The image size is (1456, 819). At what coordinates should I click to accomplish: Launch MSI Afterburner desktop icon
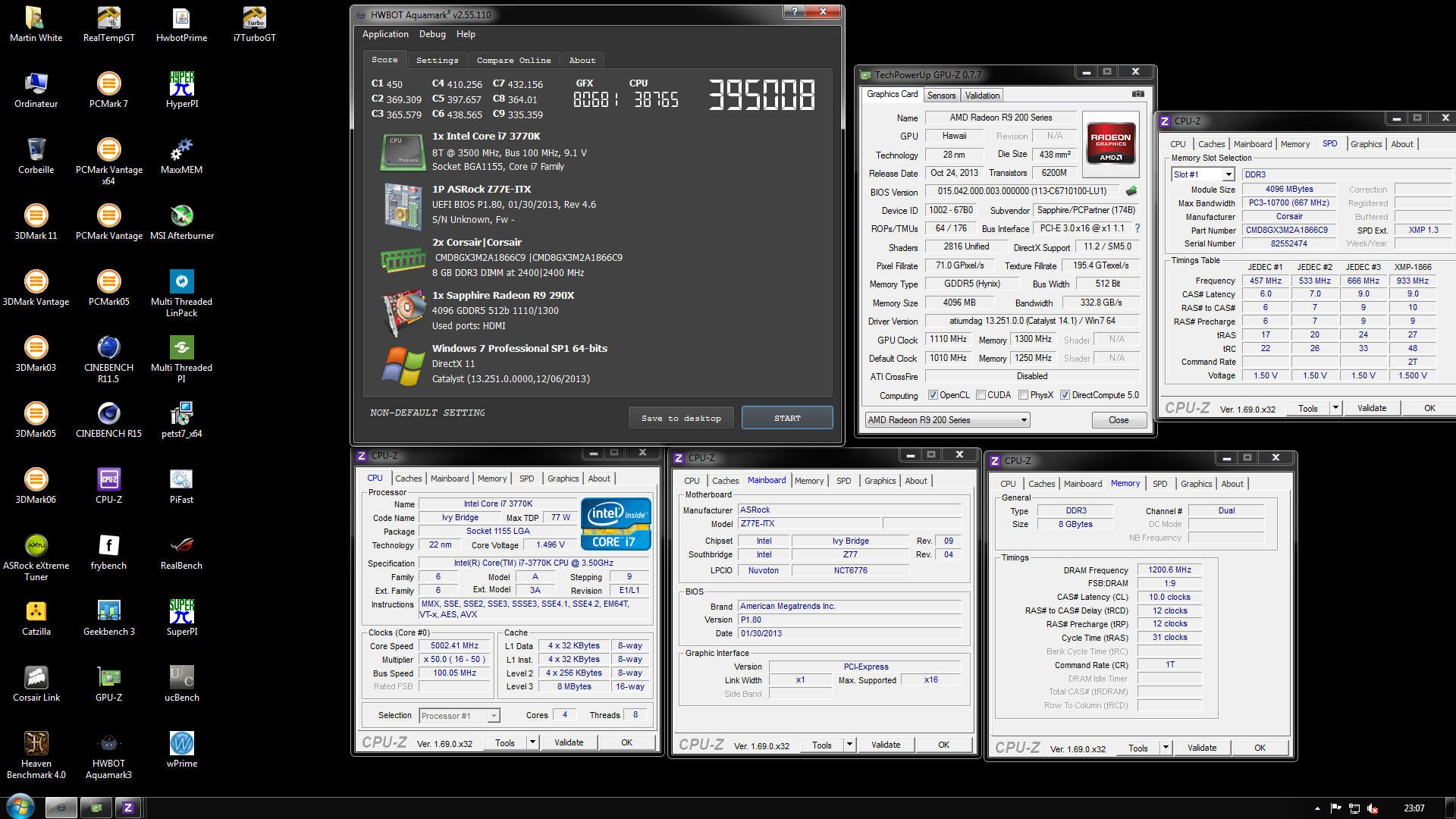pyautogui.click(x=182, y=222)
